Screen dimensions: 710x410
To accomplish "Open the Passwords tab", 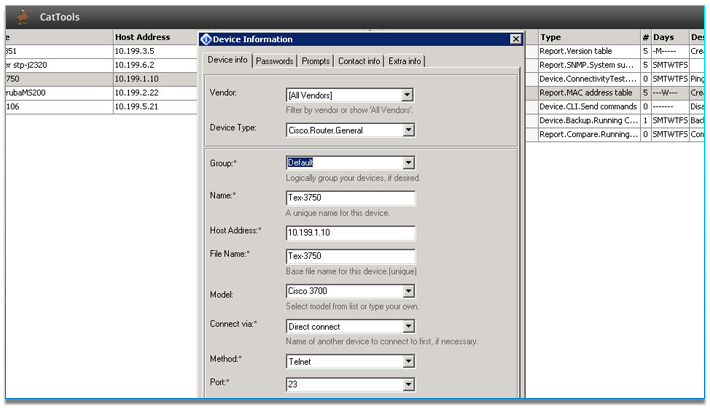I will 274,61.
